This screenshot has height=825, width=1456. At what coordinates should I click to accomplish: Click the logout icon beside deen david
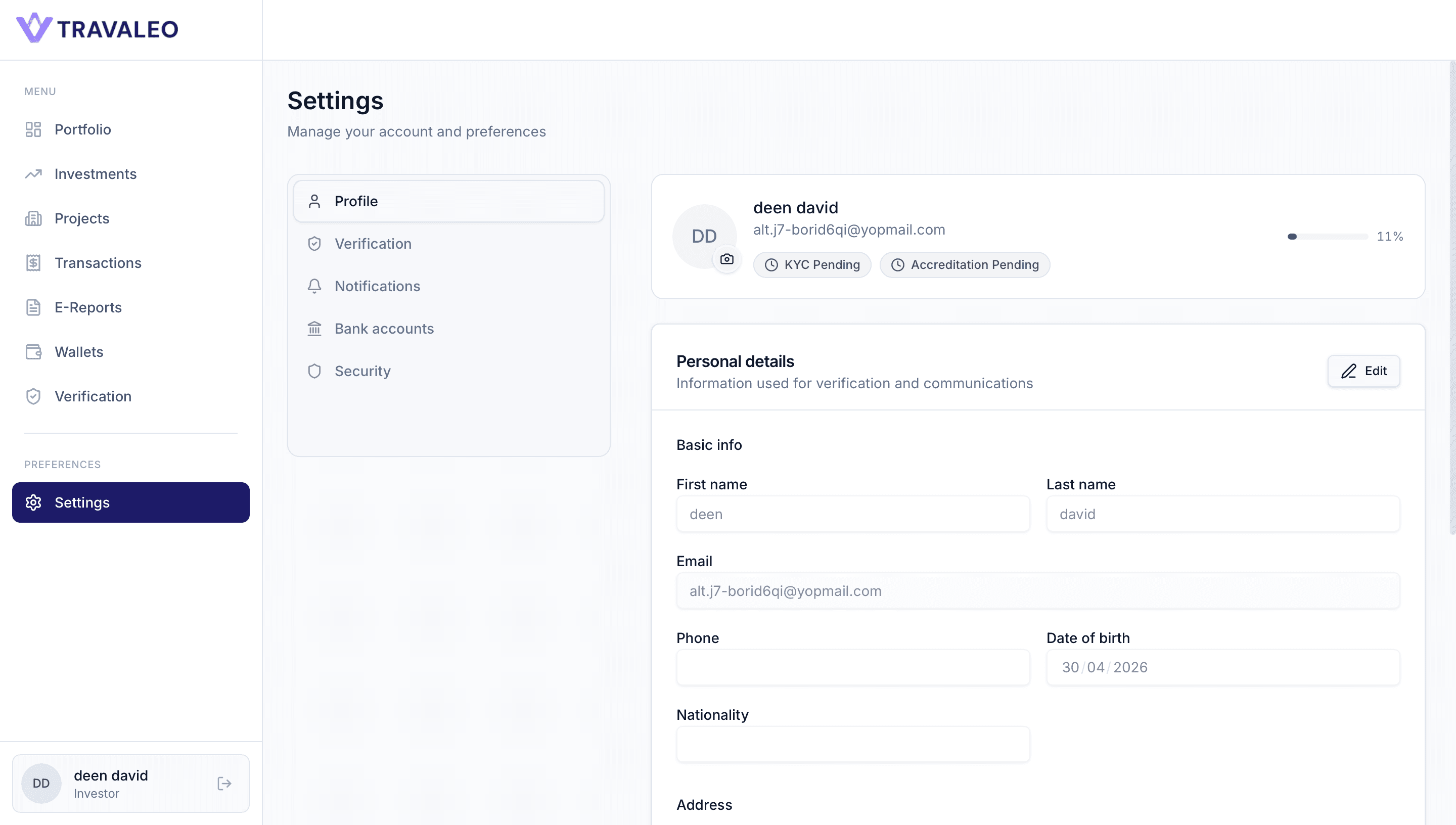224,784
